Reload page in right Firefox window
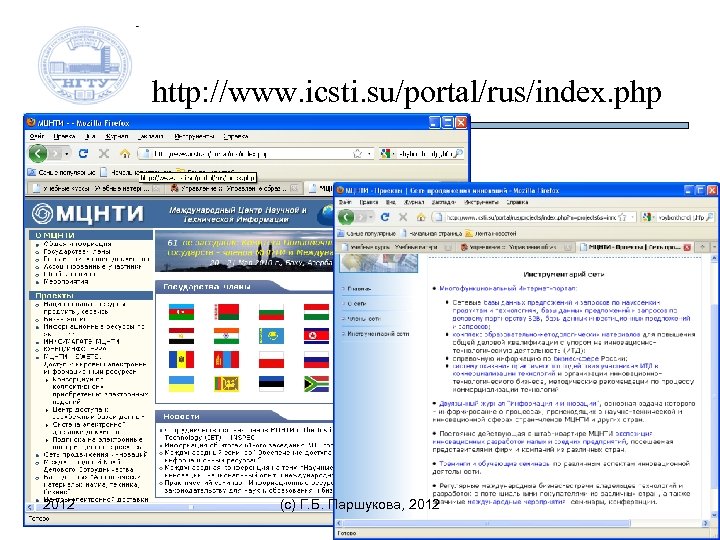The image size is (720, 540). click(x=385, y=217)
